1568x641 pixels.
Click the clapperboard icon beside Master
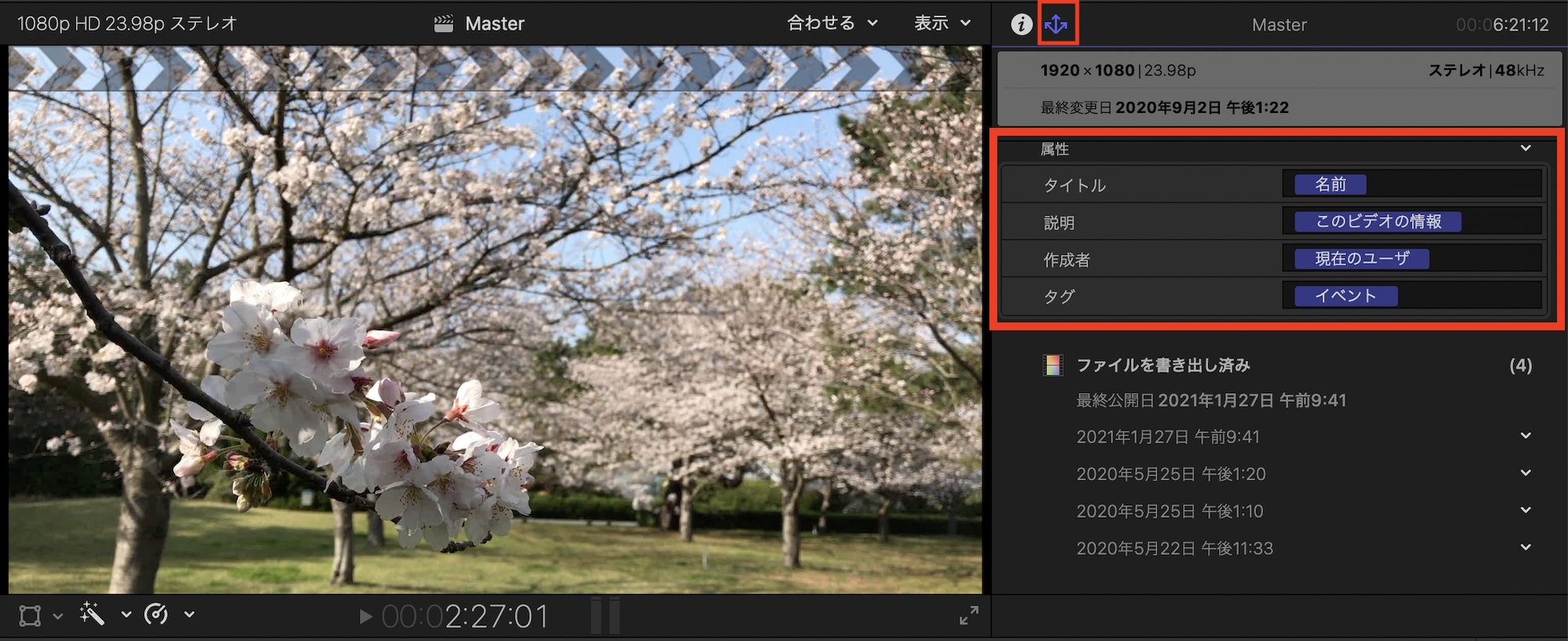click(444, 24)
